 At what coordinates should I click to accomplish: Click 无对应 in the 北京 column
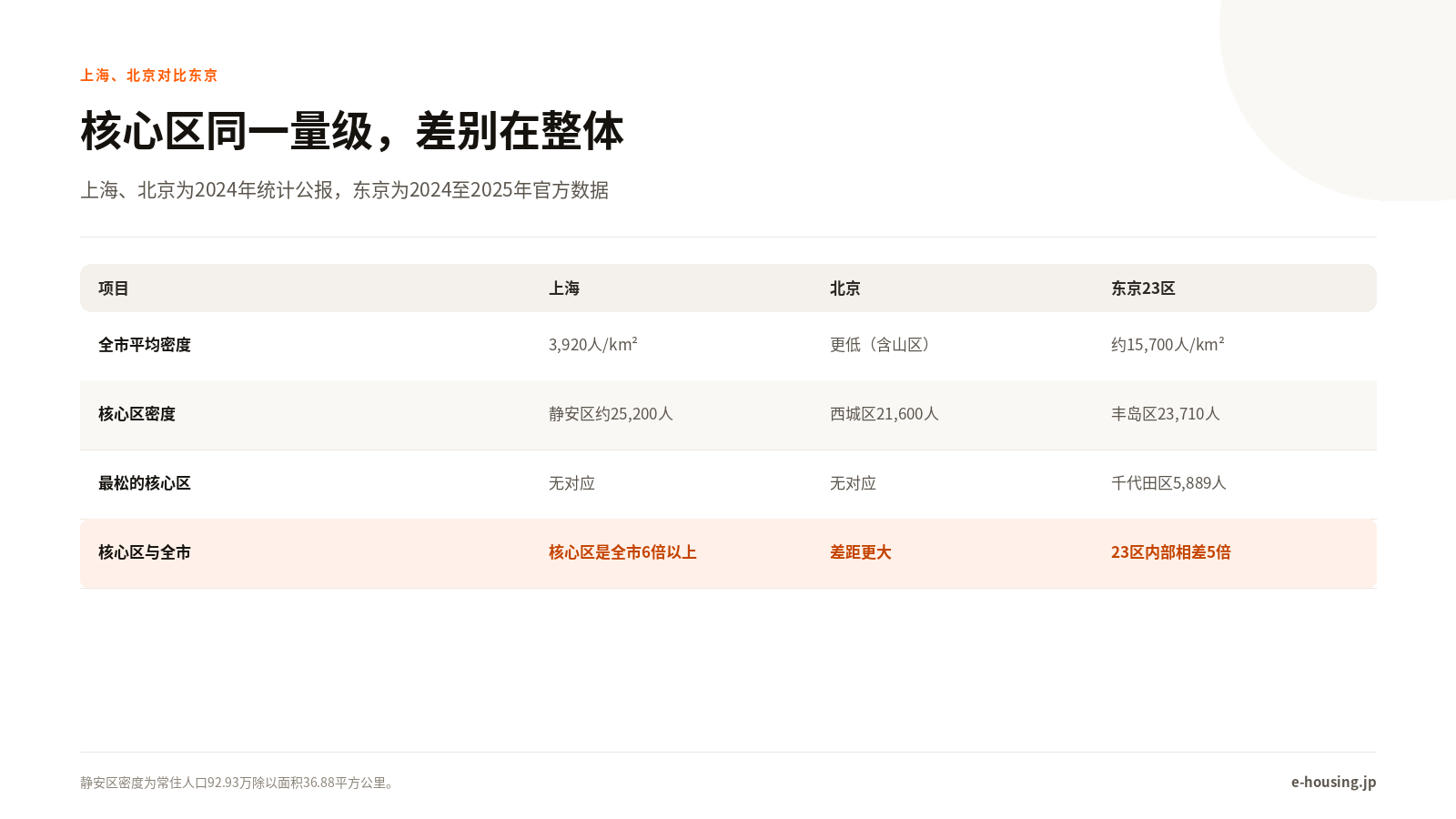click(x=853, y=483)
